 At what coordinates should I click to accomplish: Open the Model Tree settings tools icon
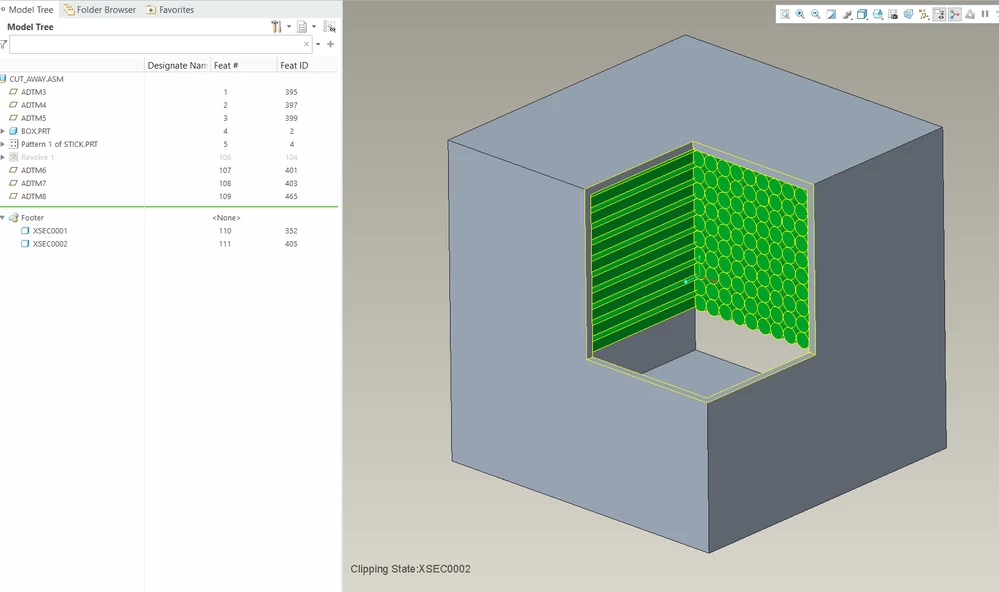coord(276,27)
